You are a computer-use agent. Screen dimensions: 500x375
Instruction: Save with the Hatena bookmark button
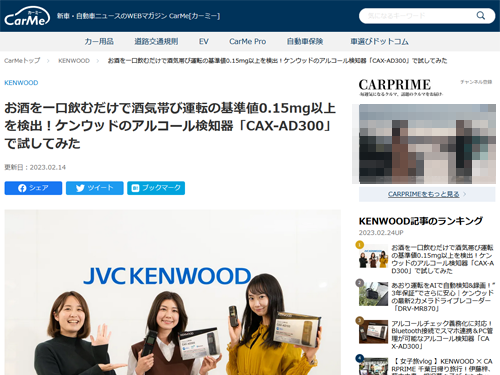(156, 188)
